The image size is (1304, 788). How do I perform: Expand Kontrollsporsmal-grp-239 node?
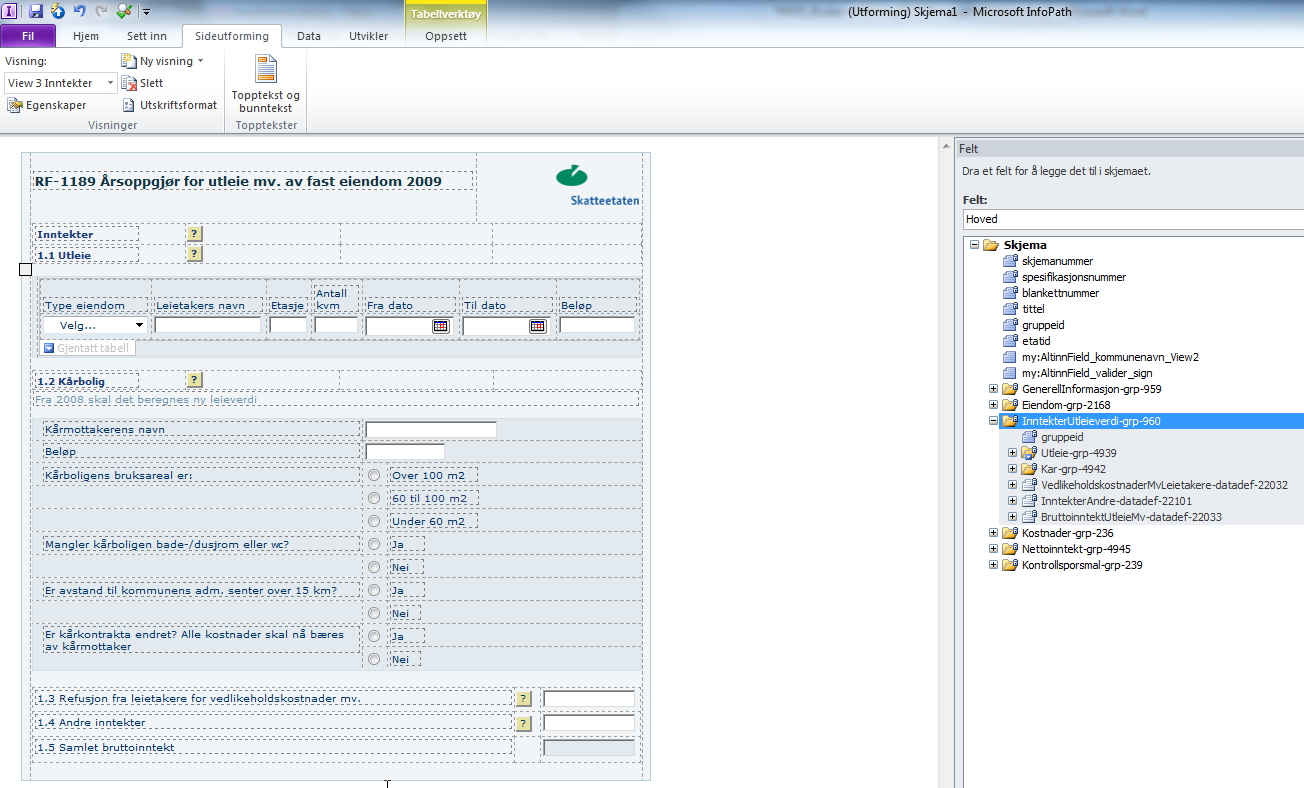[993, 565]
